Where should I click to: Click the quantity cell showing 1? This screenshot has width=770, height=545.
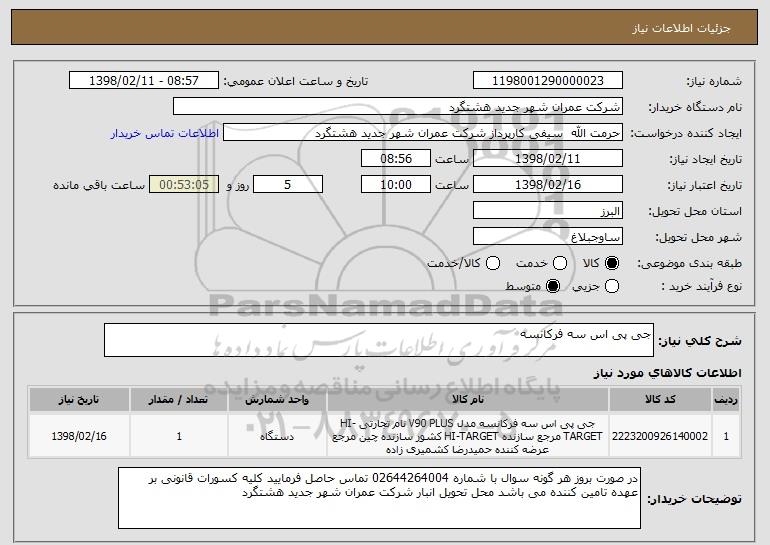pos(179,436)
